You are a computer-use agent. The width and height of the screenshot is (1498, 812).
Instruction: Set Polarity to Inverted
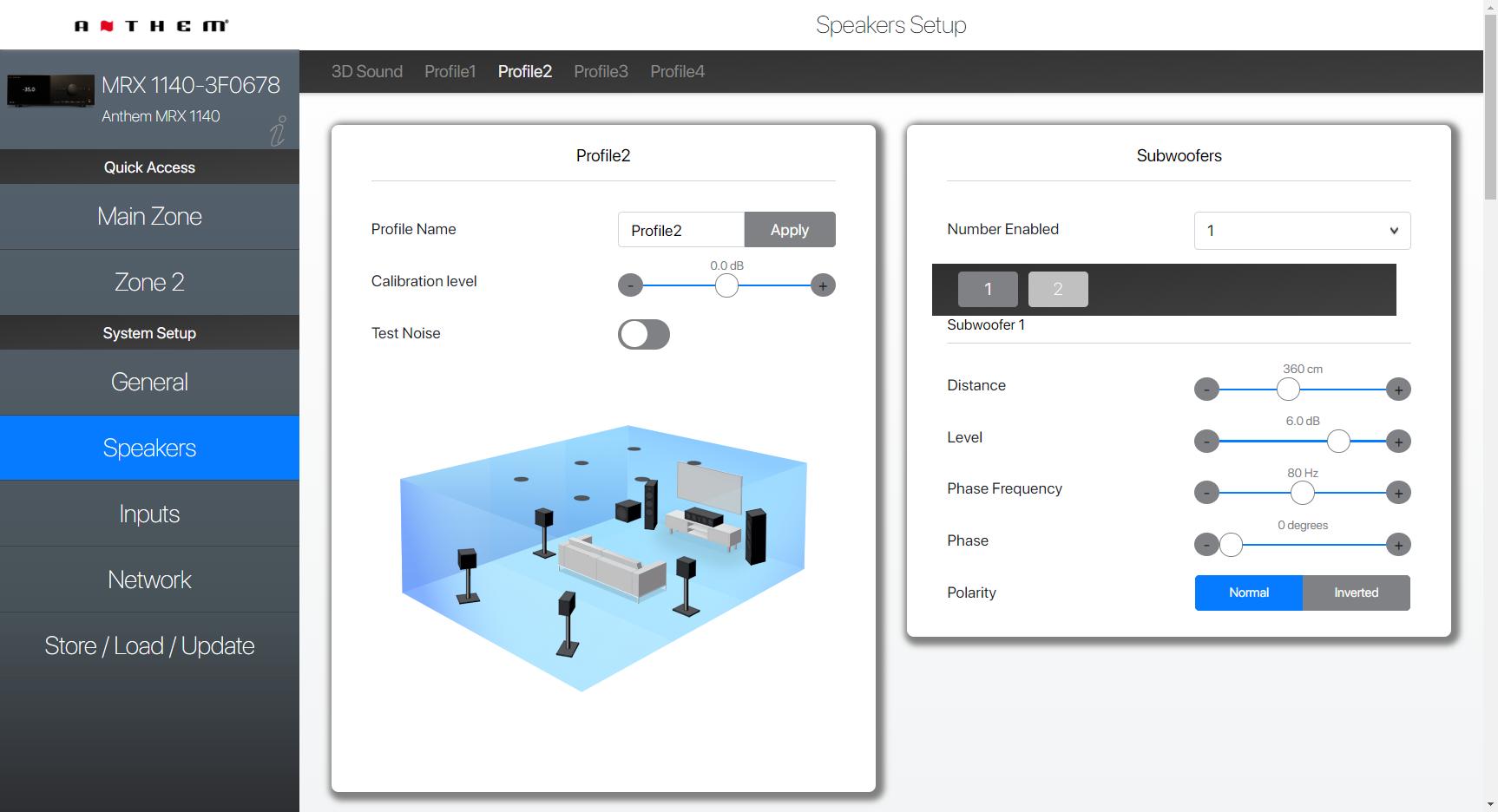[1357, 593]
